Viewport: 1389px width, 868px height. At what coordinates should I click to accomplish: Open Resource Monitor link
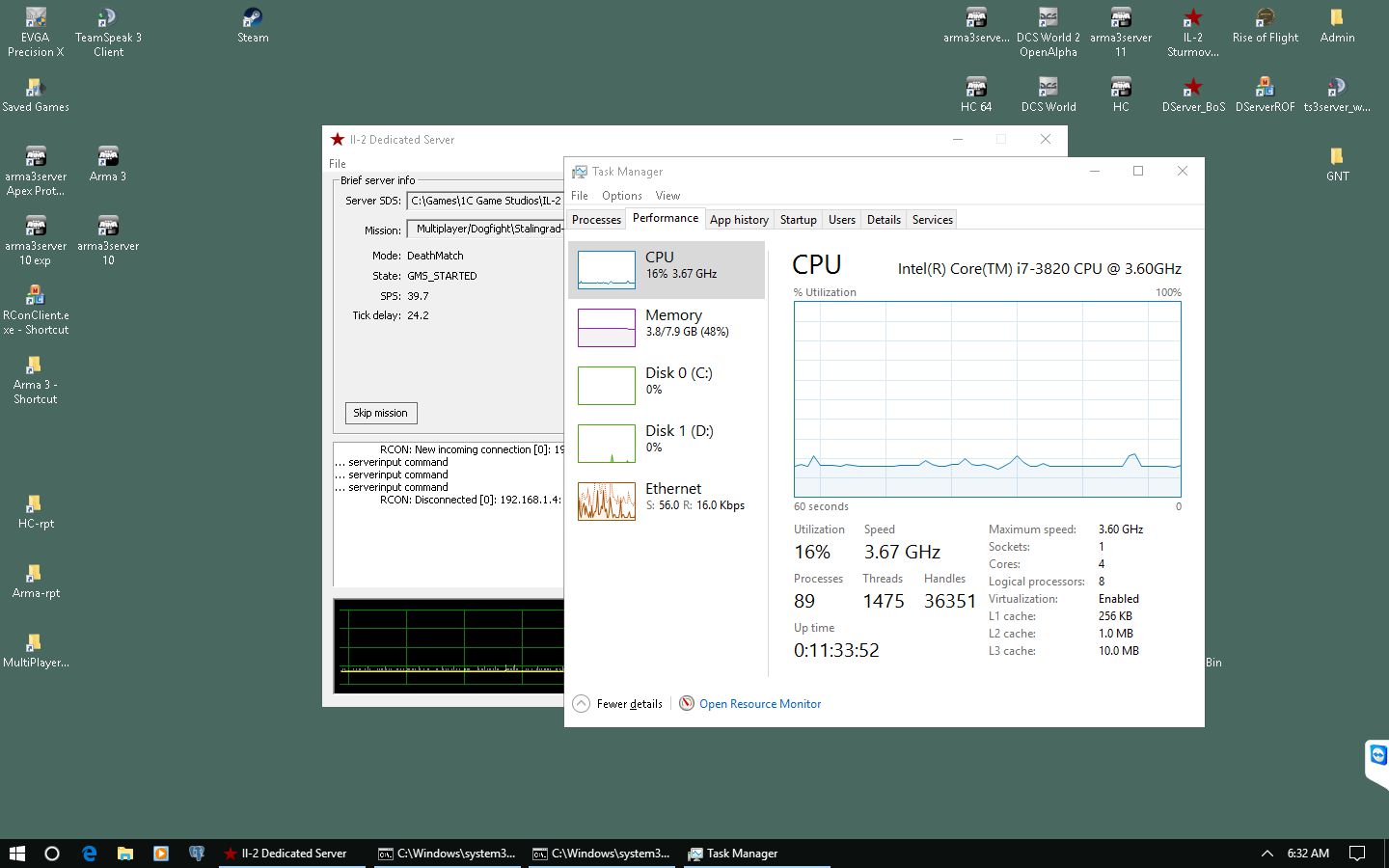point(760,704)
